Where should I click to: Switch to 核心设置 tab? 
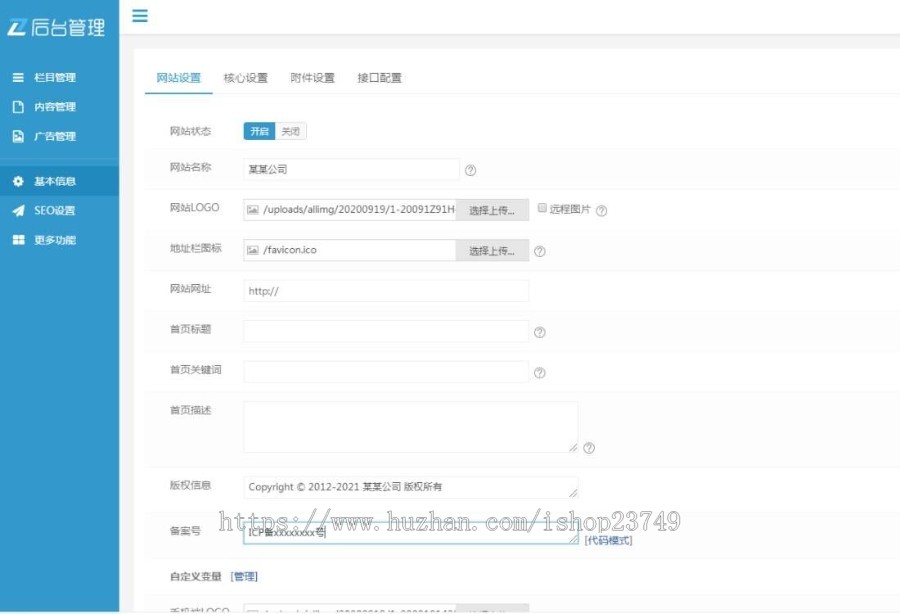[246, 78]
